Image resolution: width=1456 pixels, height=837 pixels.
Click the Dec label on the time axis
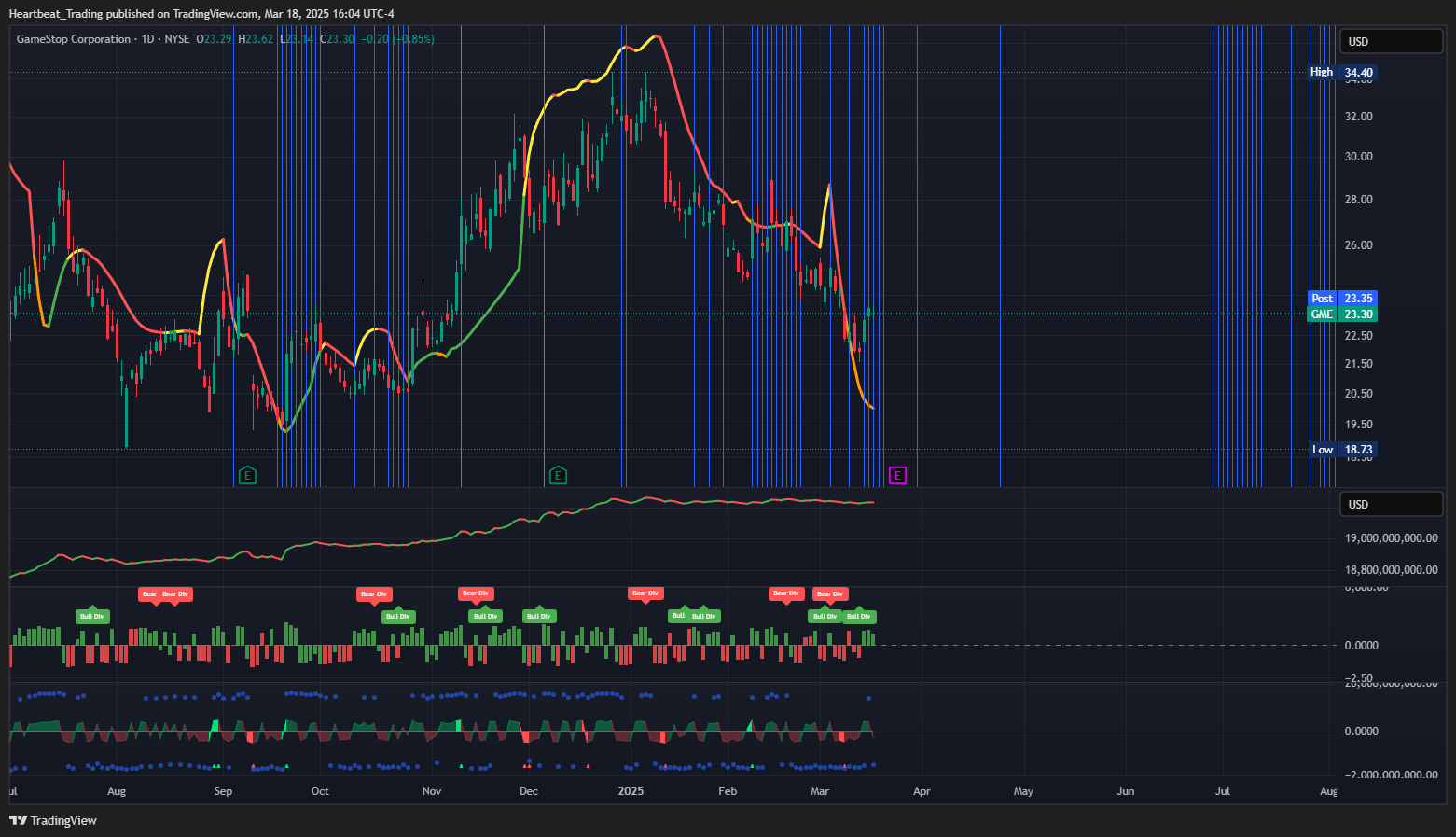529,791
